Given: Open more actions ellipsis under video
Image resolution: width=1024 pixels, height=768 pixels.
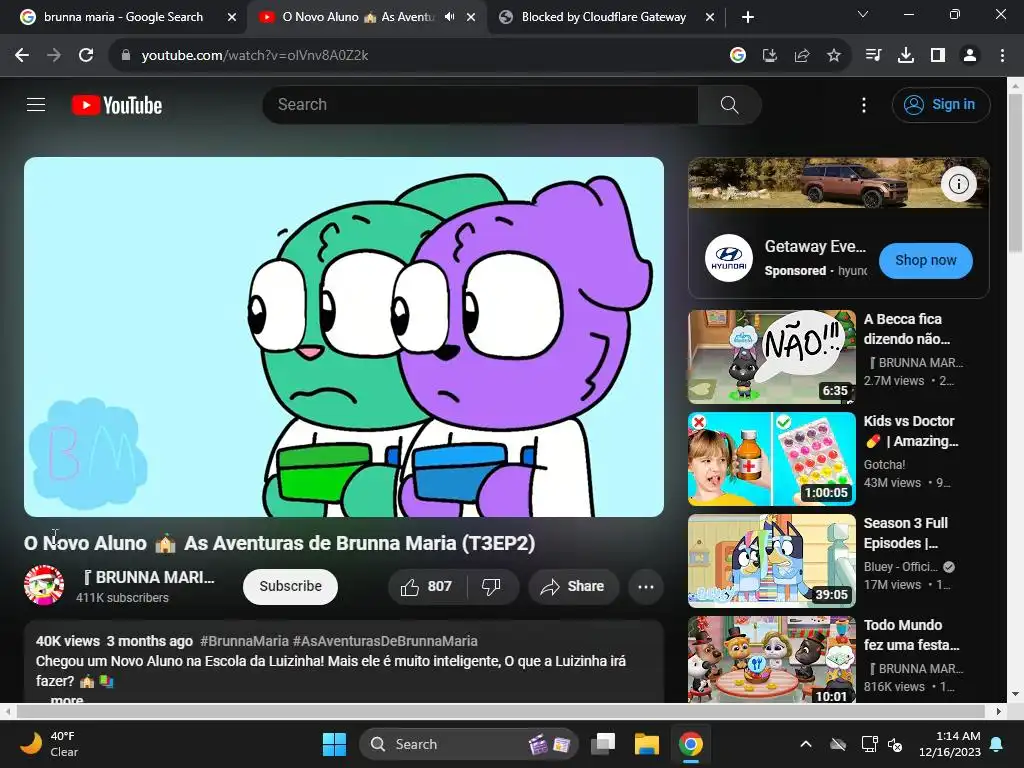Looking at the screenshot, I should 646,586.
